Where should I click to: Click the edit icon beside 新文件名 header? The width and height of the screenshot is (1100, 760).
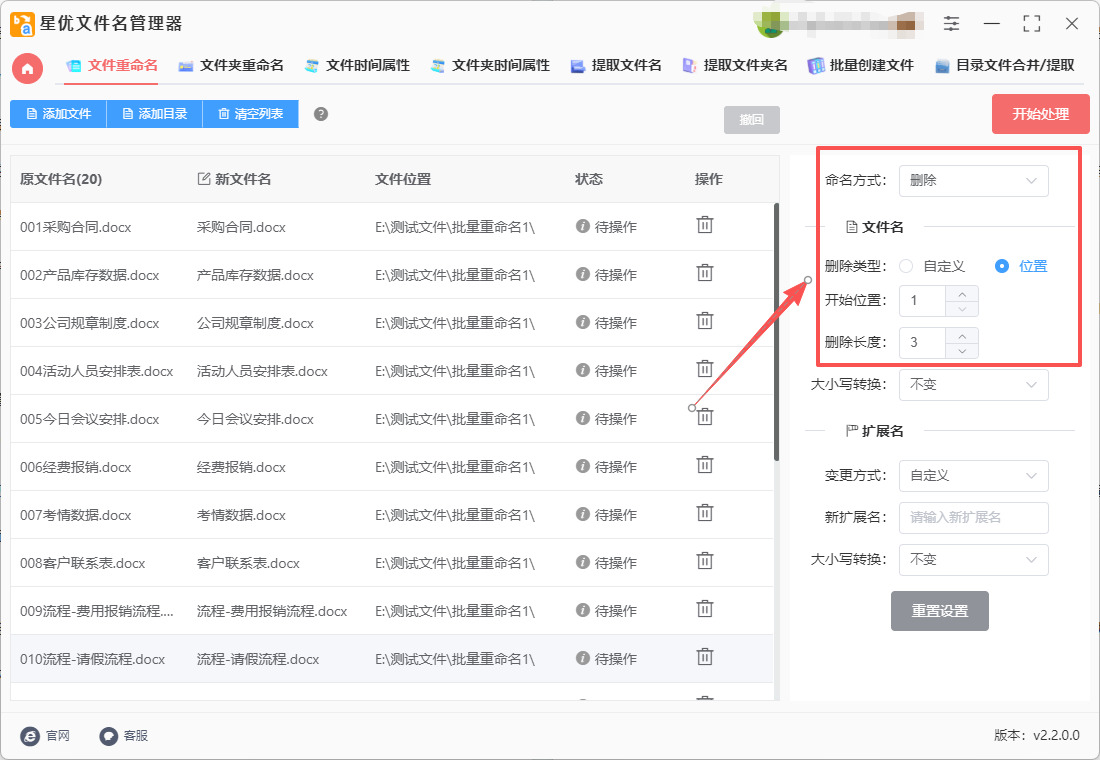click(203, 179)
